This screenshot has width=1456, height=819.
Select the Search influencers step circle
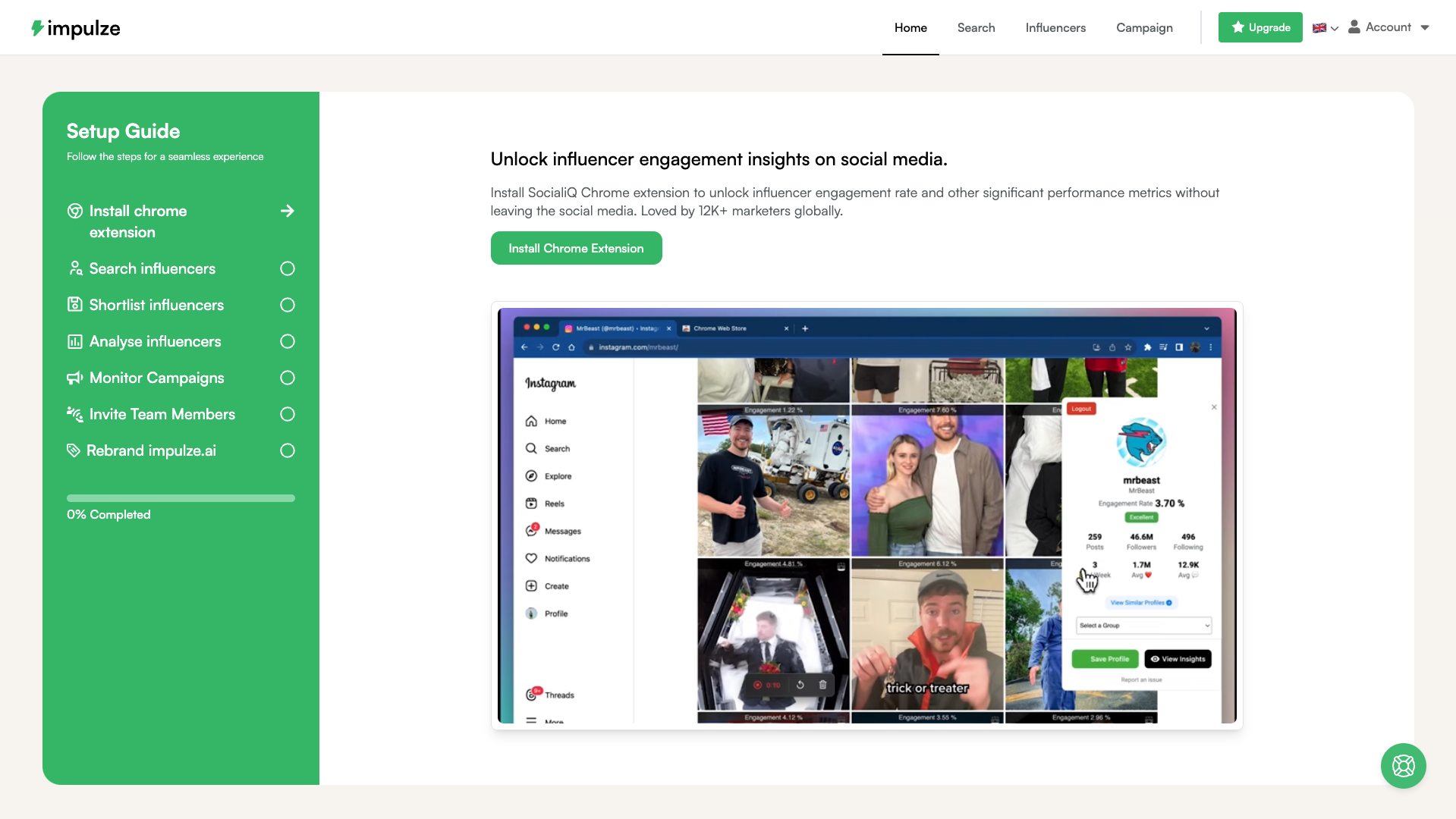[288, 268]
